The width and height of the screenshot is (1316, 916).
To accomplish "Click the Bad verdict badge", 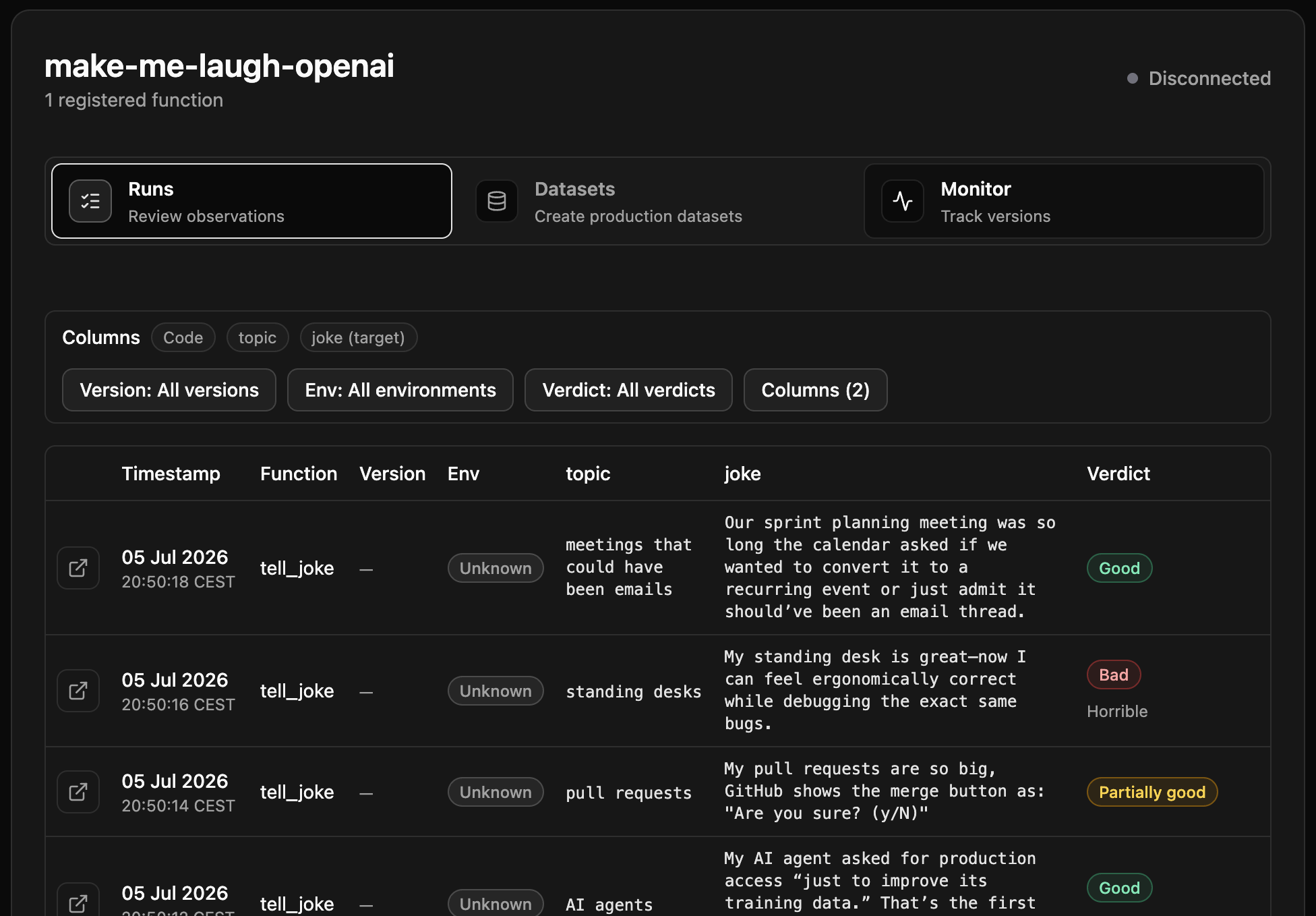I will (1114, 675).
